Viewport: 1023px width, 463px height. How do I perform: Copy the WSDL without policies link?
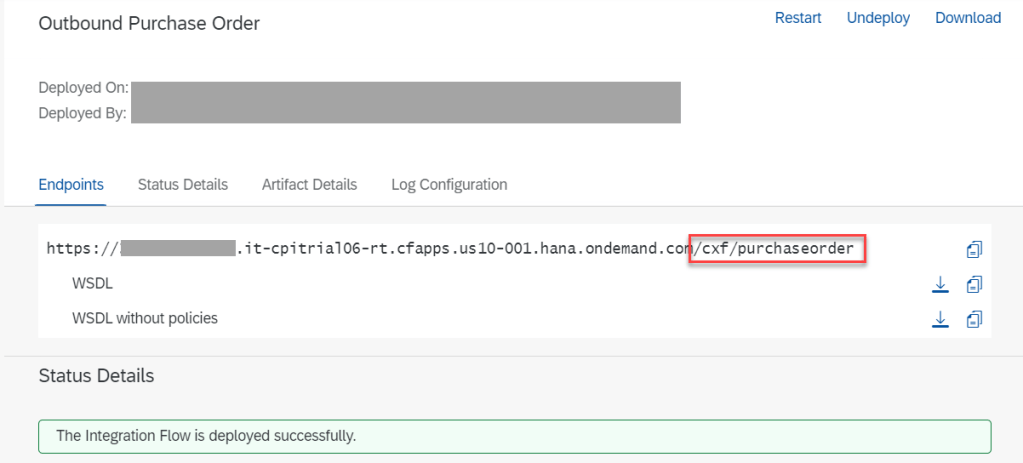pyautogui.click(x=974, y=319)
